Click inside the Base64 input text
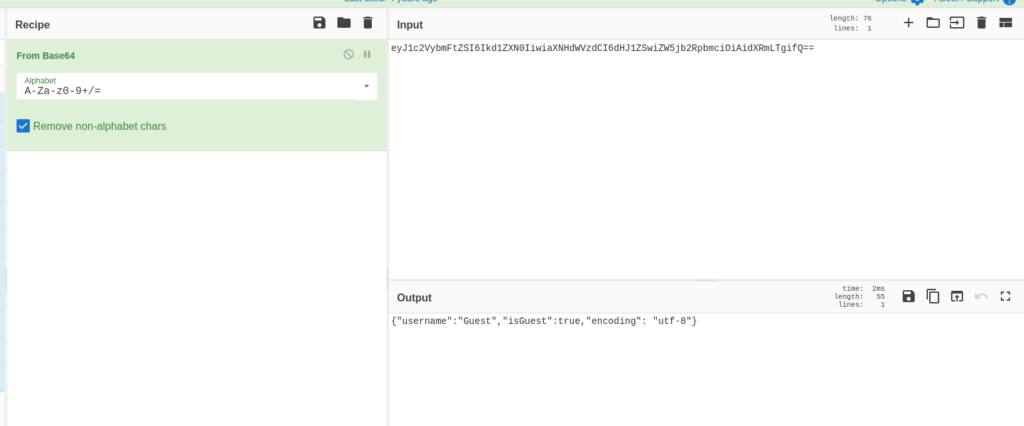 pyautogui.click(x=602, y=48)
